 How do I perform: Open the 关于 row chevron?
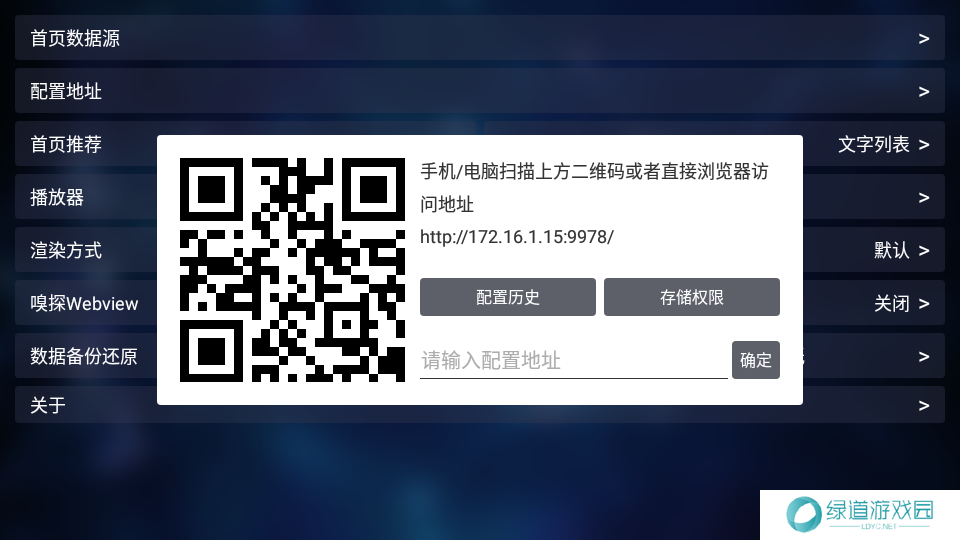coord(924,405)
